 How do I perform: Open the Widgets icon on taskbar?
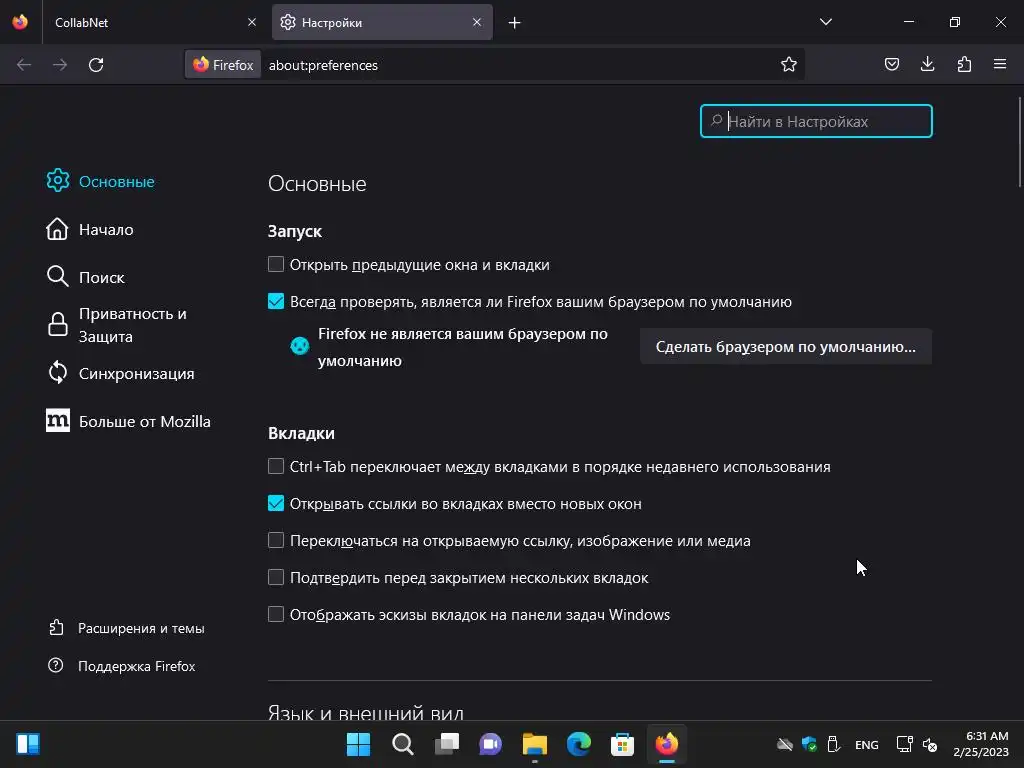pyautogui.click(x=28, y=744)
